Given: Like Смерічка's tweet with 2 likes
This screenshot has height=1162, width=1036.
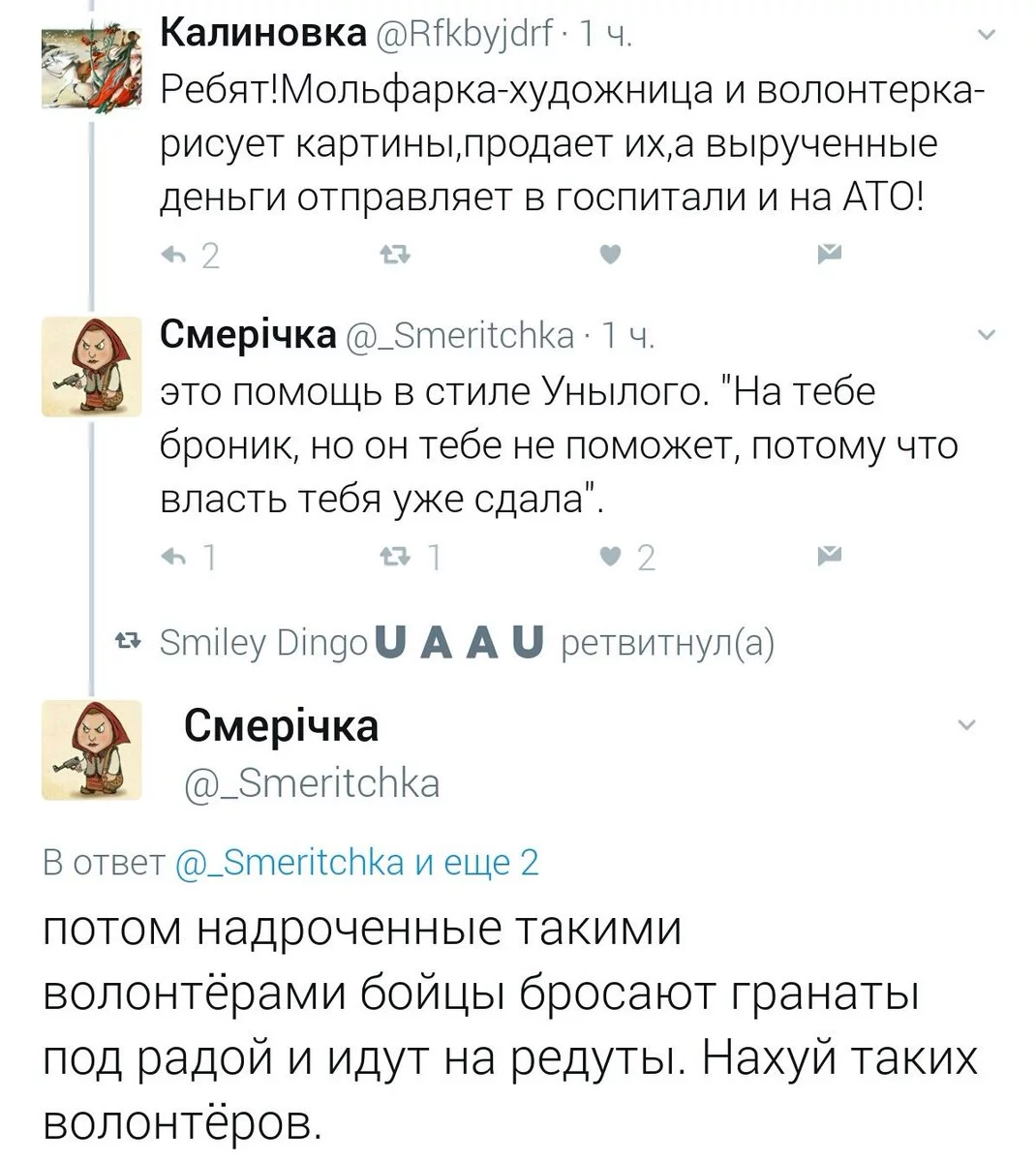Looking at the screenshot, I should pos(609,556).
